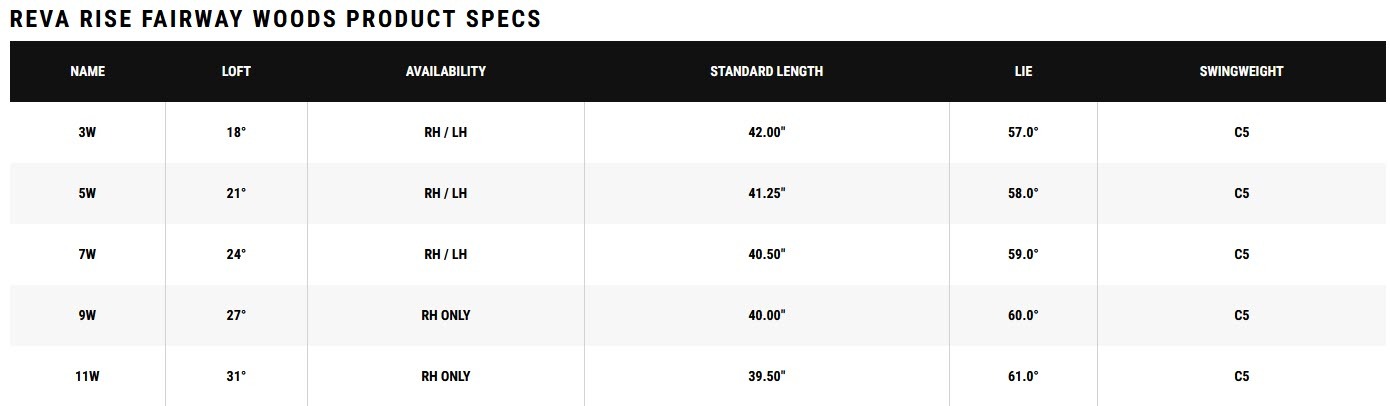Click the Reva Rise Fairway Woods heading

point(275,19)
